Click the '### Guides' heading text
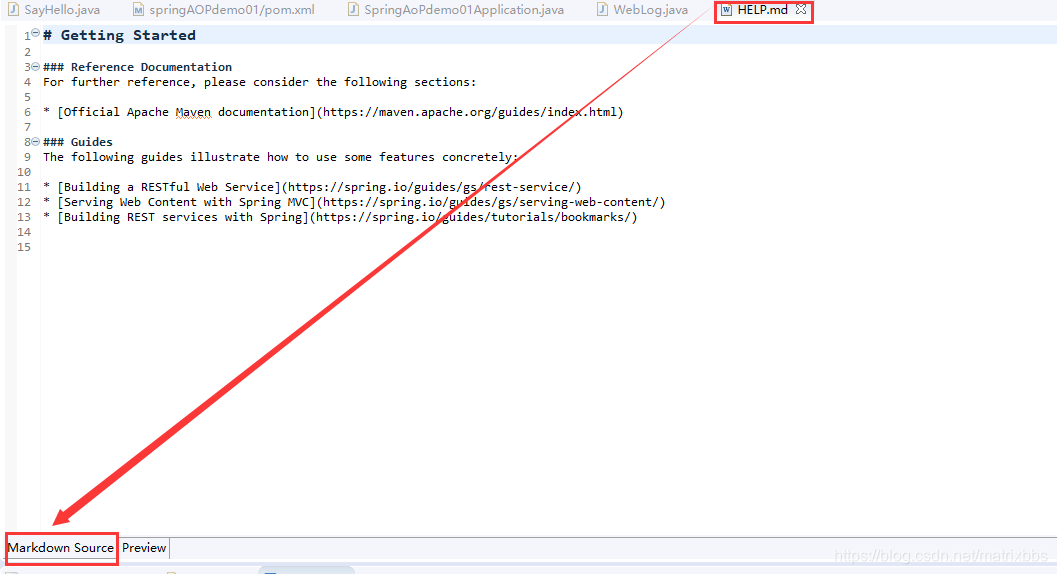The image size is (1057, 574). click(x=78, y=142)
